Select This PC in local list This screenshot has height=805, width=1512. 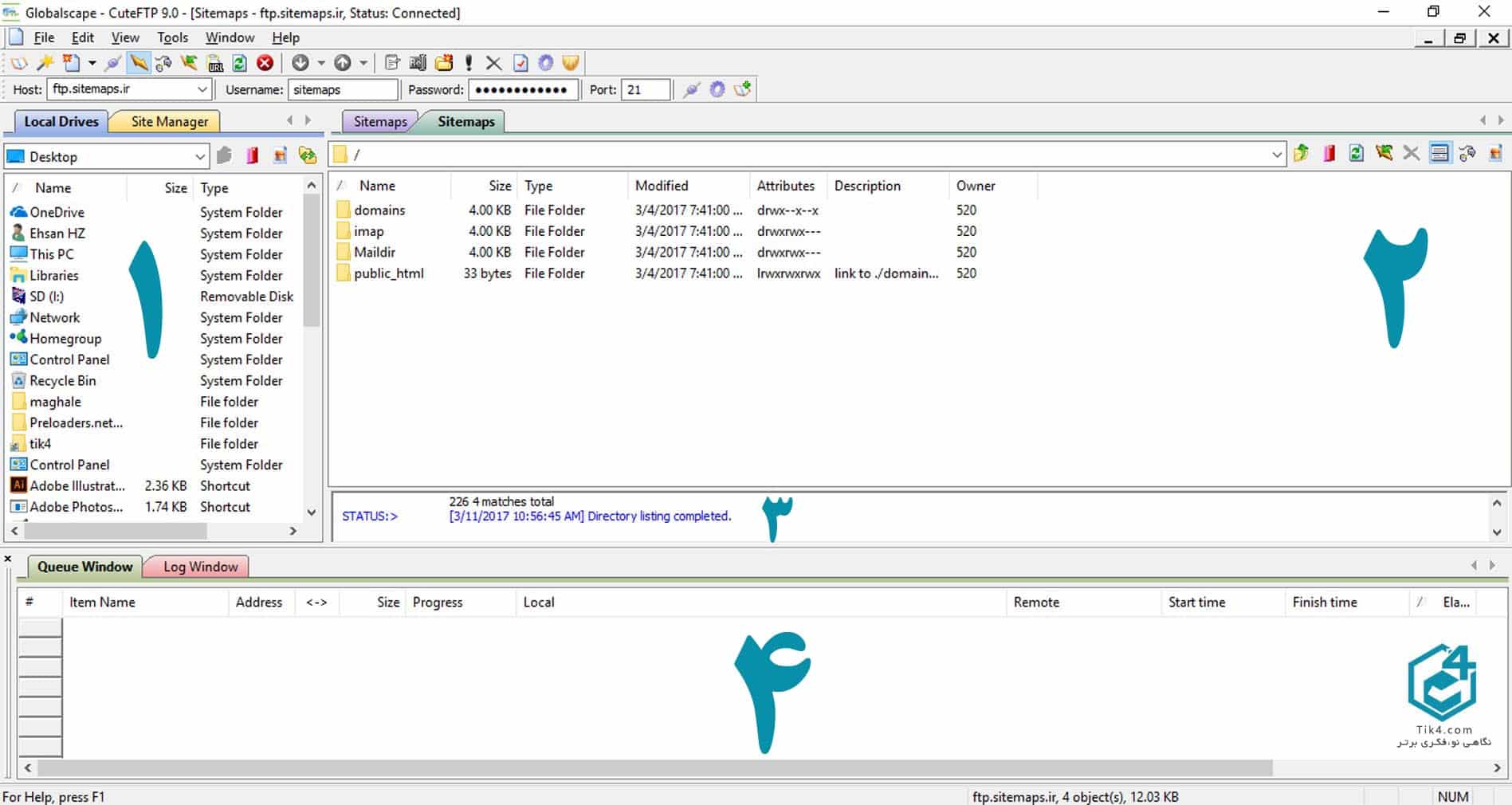point(51,254)
